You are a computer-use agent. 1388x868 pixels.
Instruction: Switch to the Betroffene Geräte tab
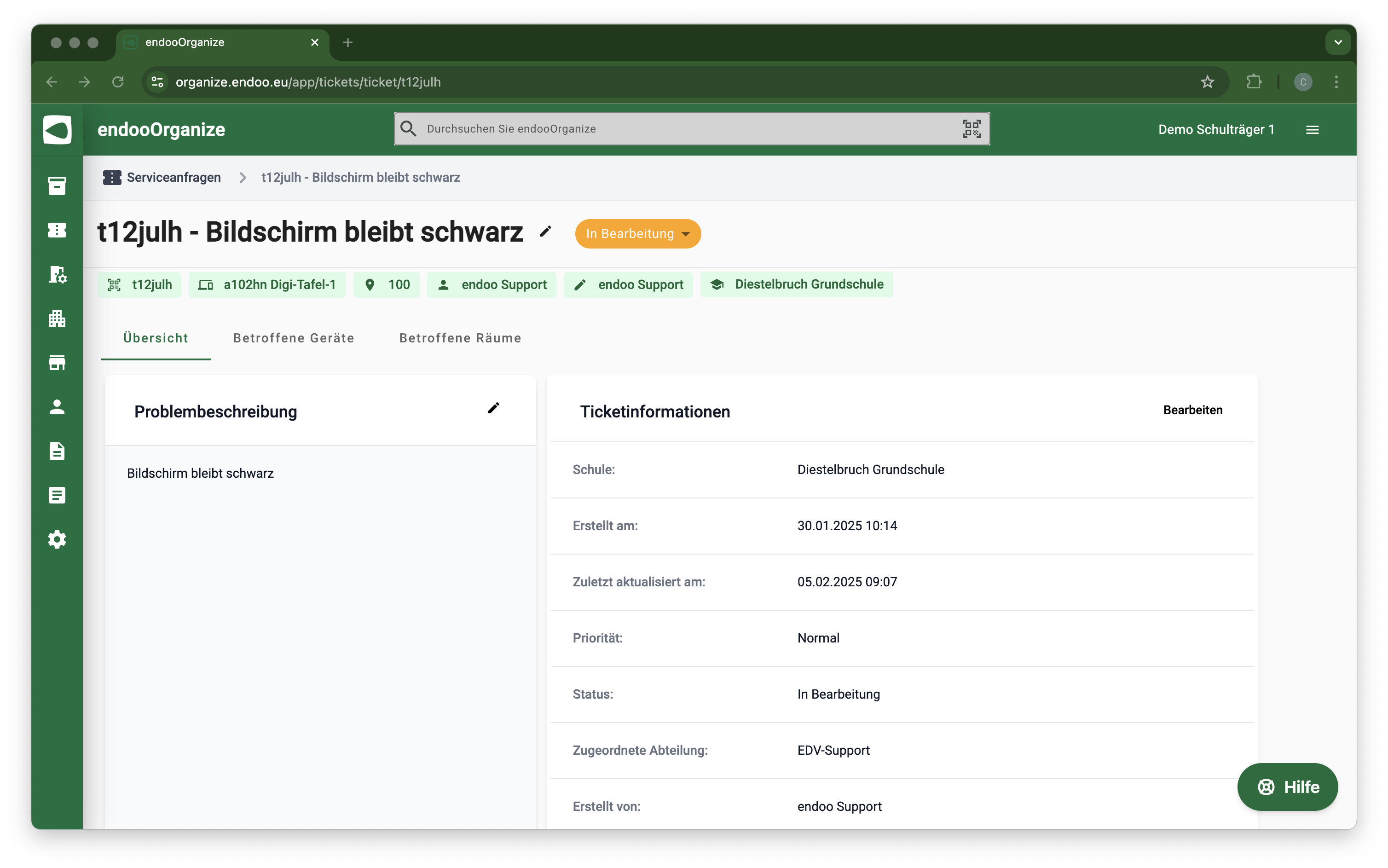pos(293,338)
